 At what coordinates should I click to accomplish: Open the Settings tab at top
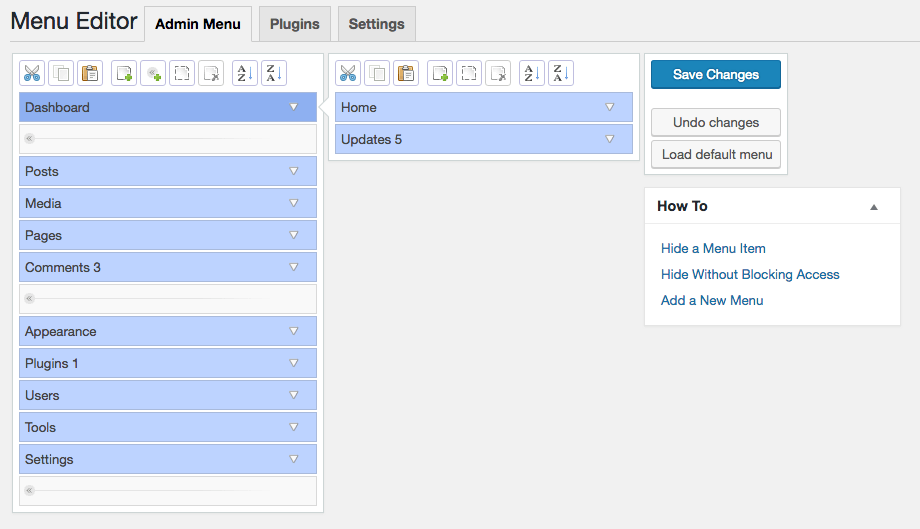click(377, 24)
